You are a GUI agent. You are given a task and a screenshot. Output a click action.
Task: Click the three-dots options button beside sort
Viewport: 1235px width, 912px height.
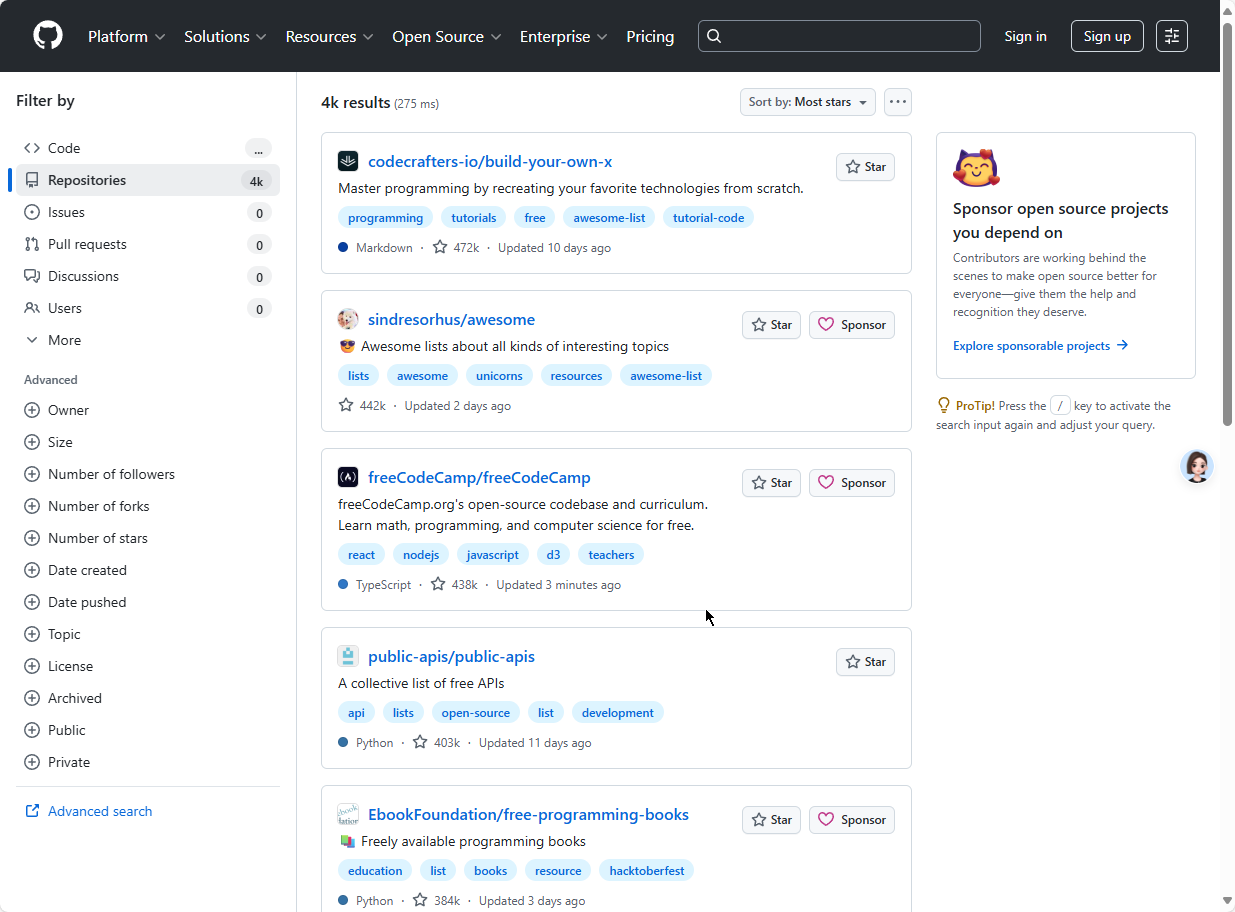click(897, 102)
